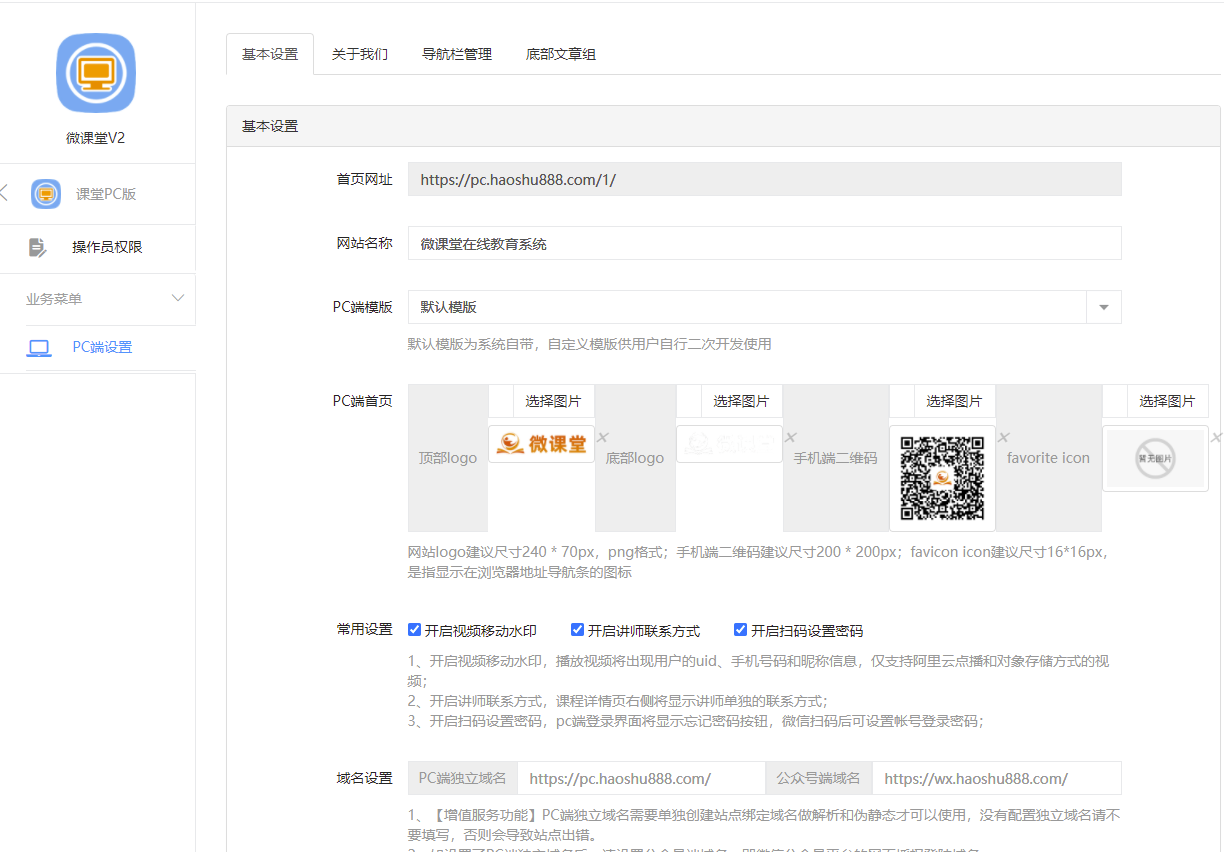Click the QR code thumbnail
1224x852 pixels.
point(942,478)
